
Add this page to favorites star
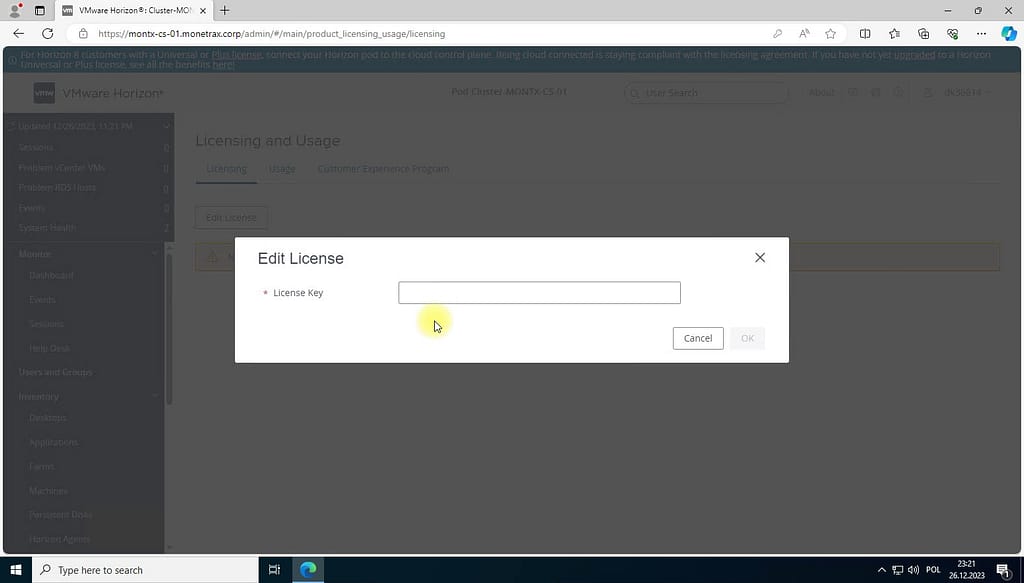[830, 33]
